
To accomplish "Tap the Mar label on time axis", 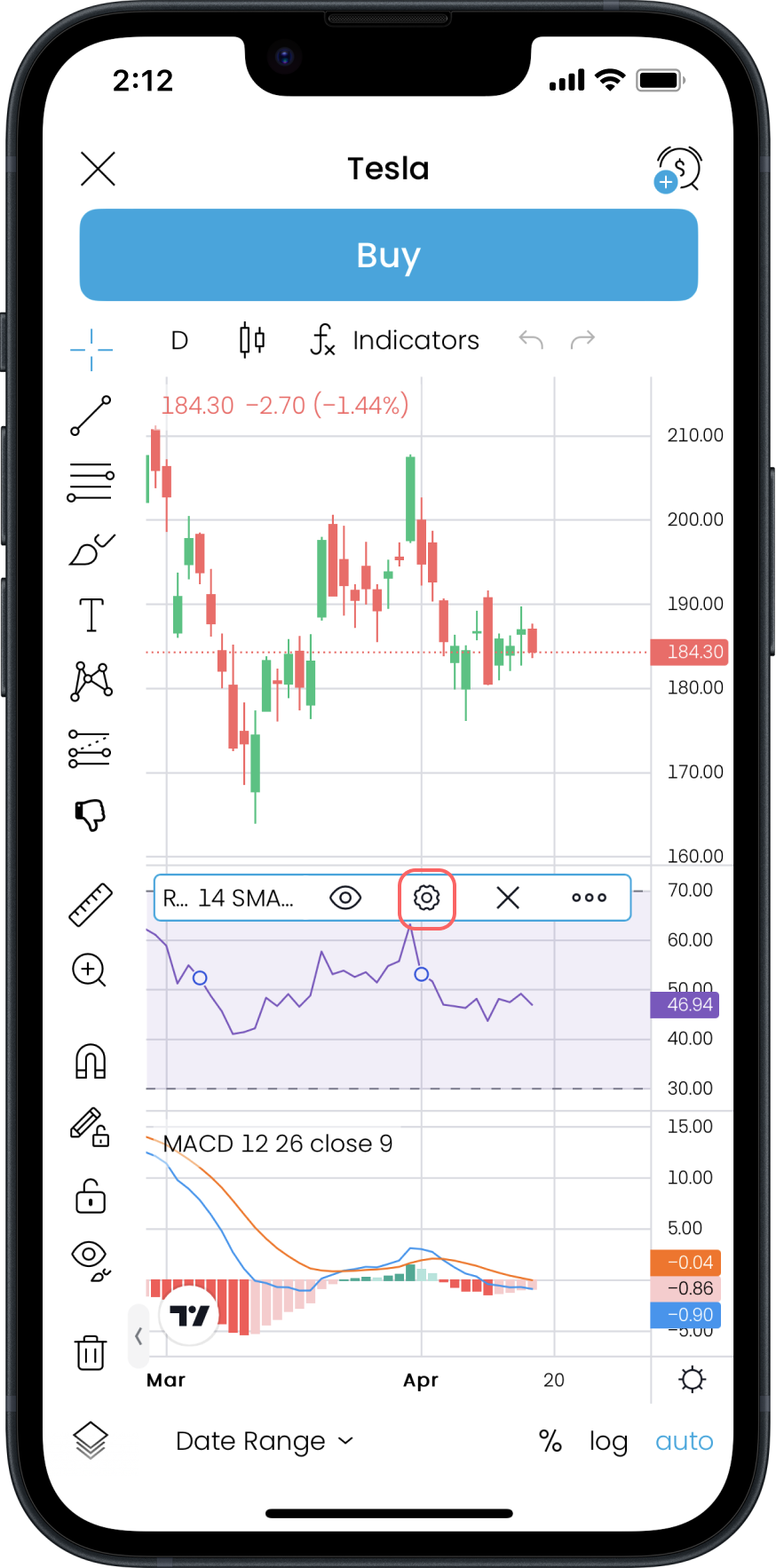I will click(x=166, y=1380).
